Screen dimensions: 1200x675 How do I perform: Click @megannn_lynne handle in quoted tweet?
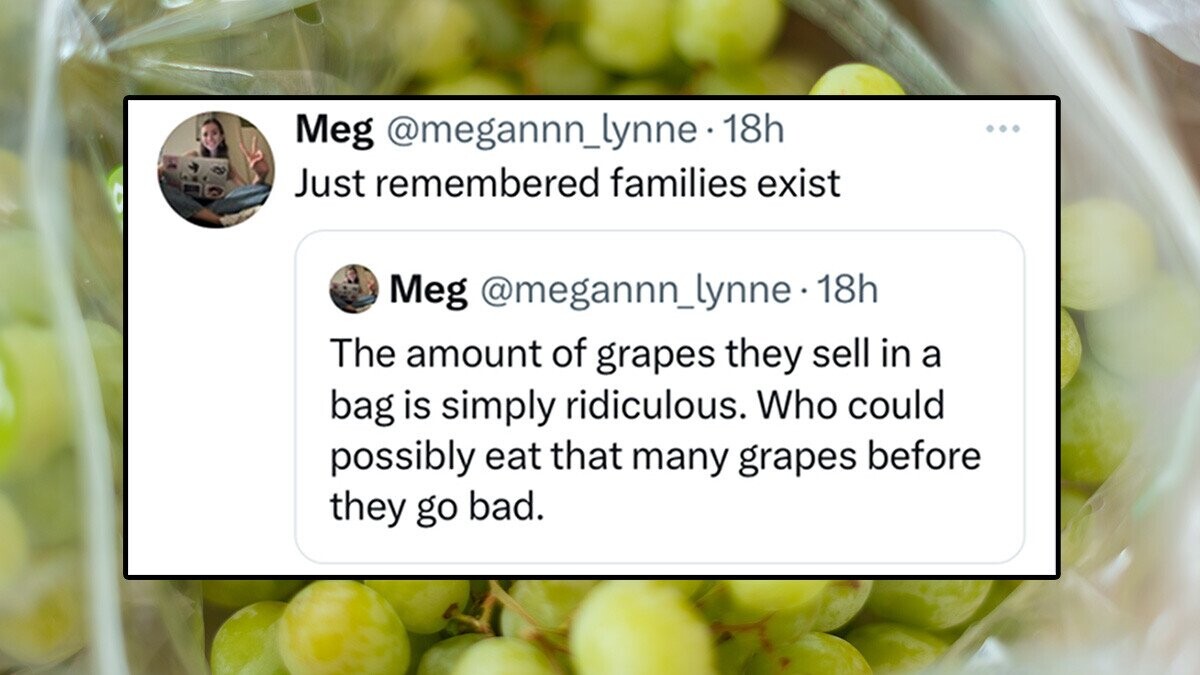click(x=635, y=290)
